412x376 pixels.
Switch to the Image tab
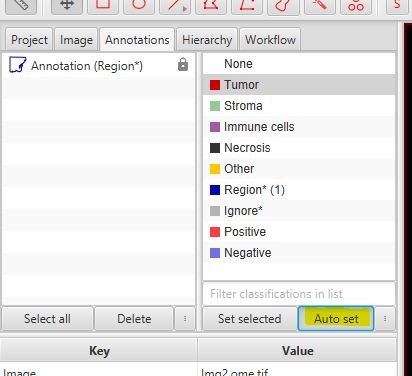pos(76,40)
